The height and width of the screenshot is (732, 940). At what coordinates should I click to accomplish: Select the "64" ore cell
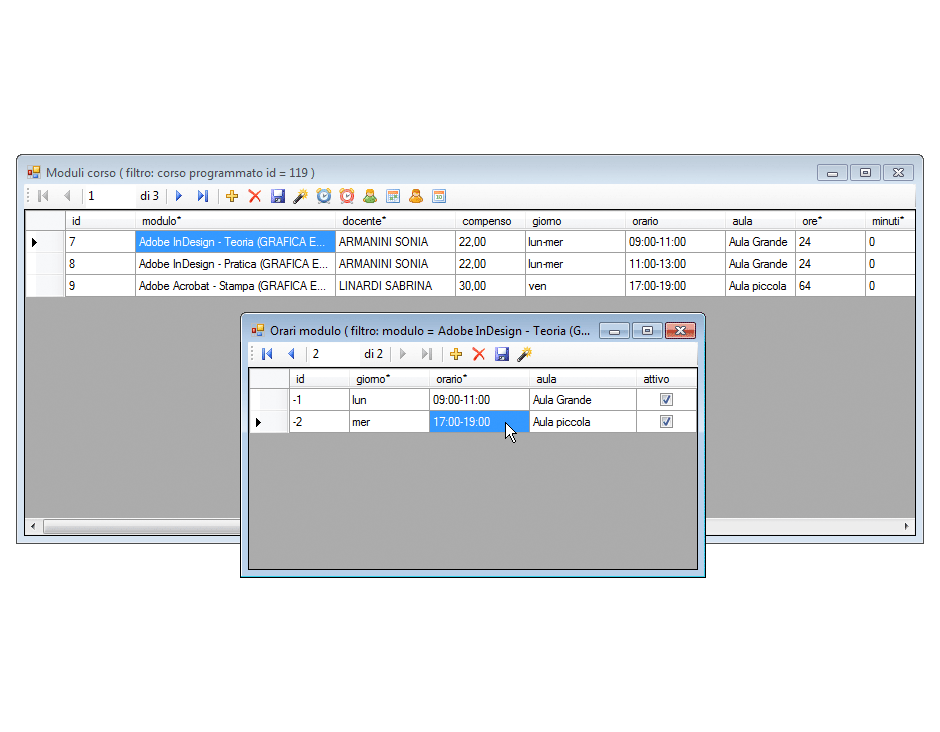[x=830, y=286]
